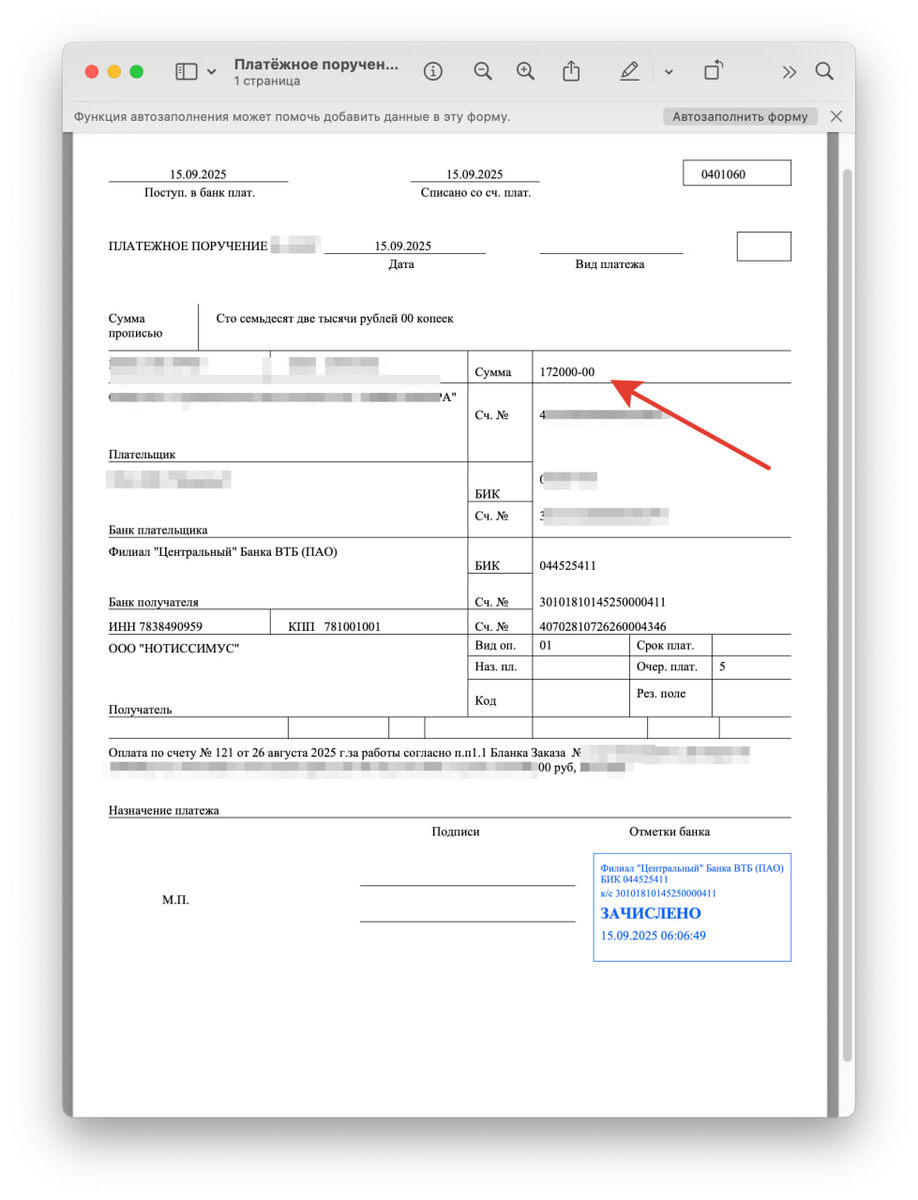Click the recipient bank БИК 044525411
The image size is (918, 1200).
pos(568,565)
